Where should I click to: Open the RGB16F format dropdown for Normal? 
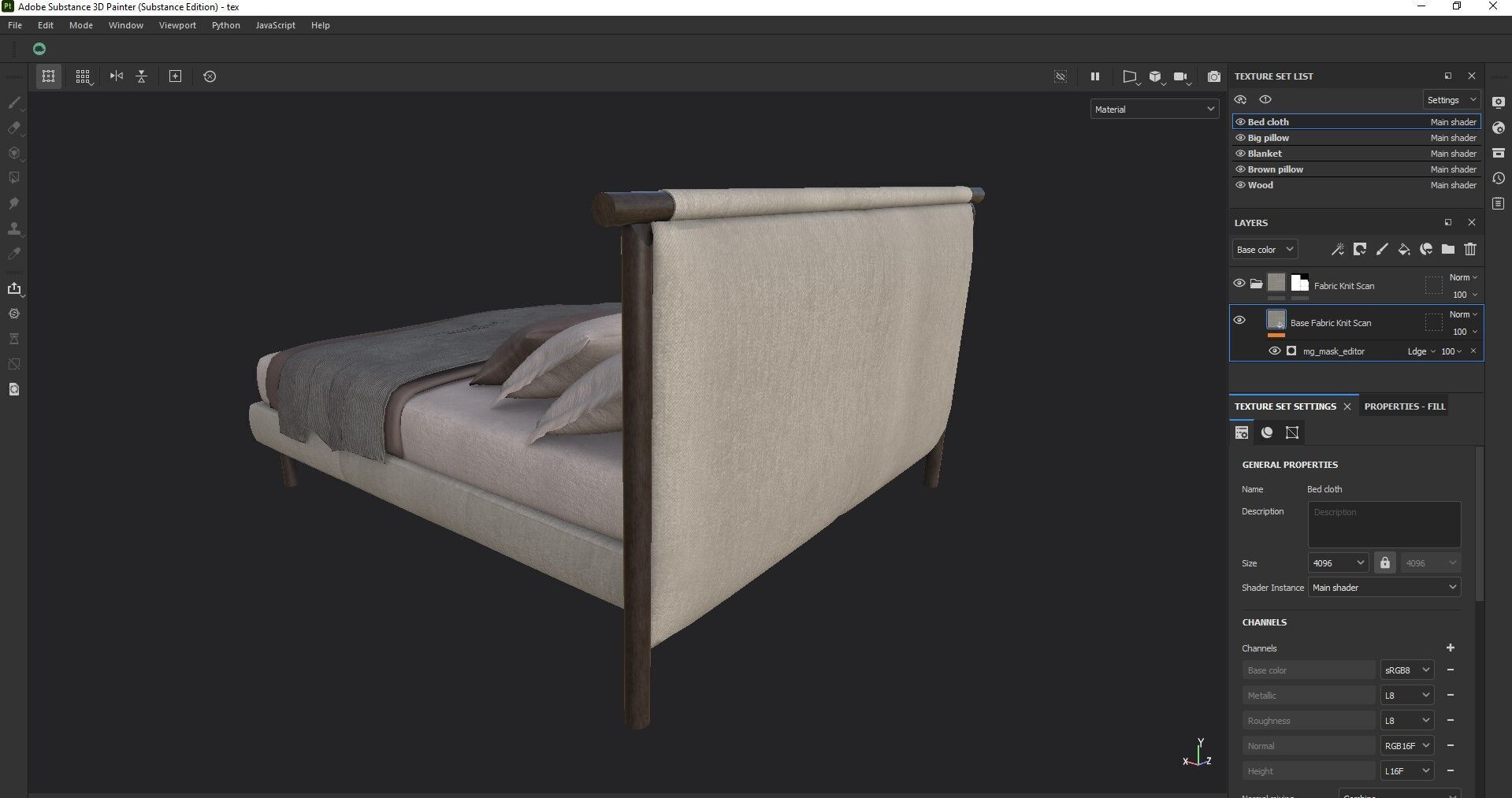(x=1406, y=746)
